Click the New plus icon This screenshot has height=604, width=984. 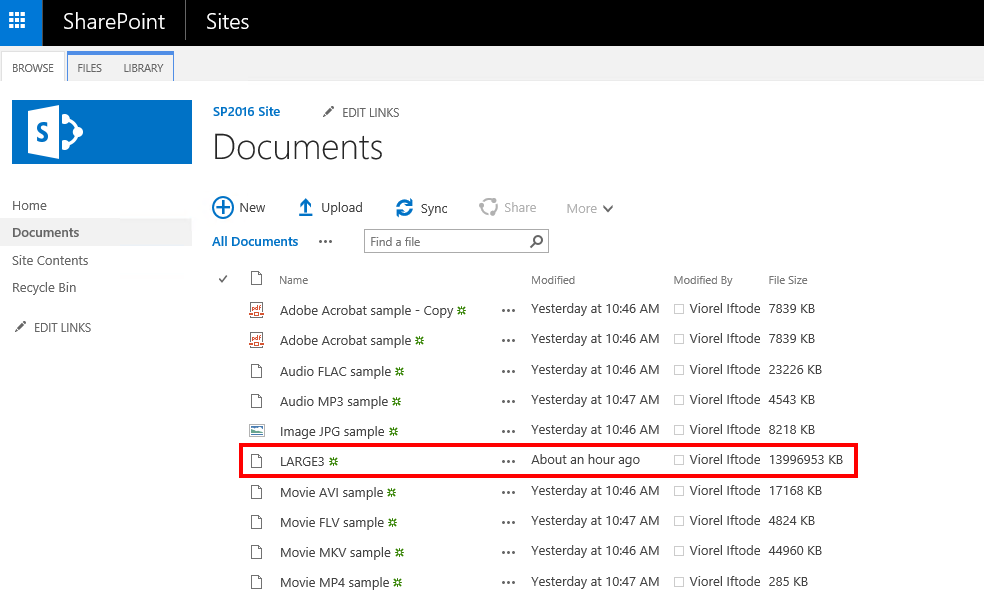(223, 207)
